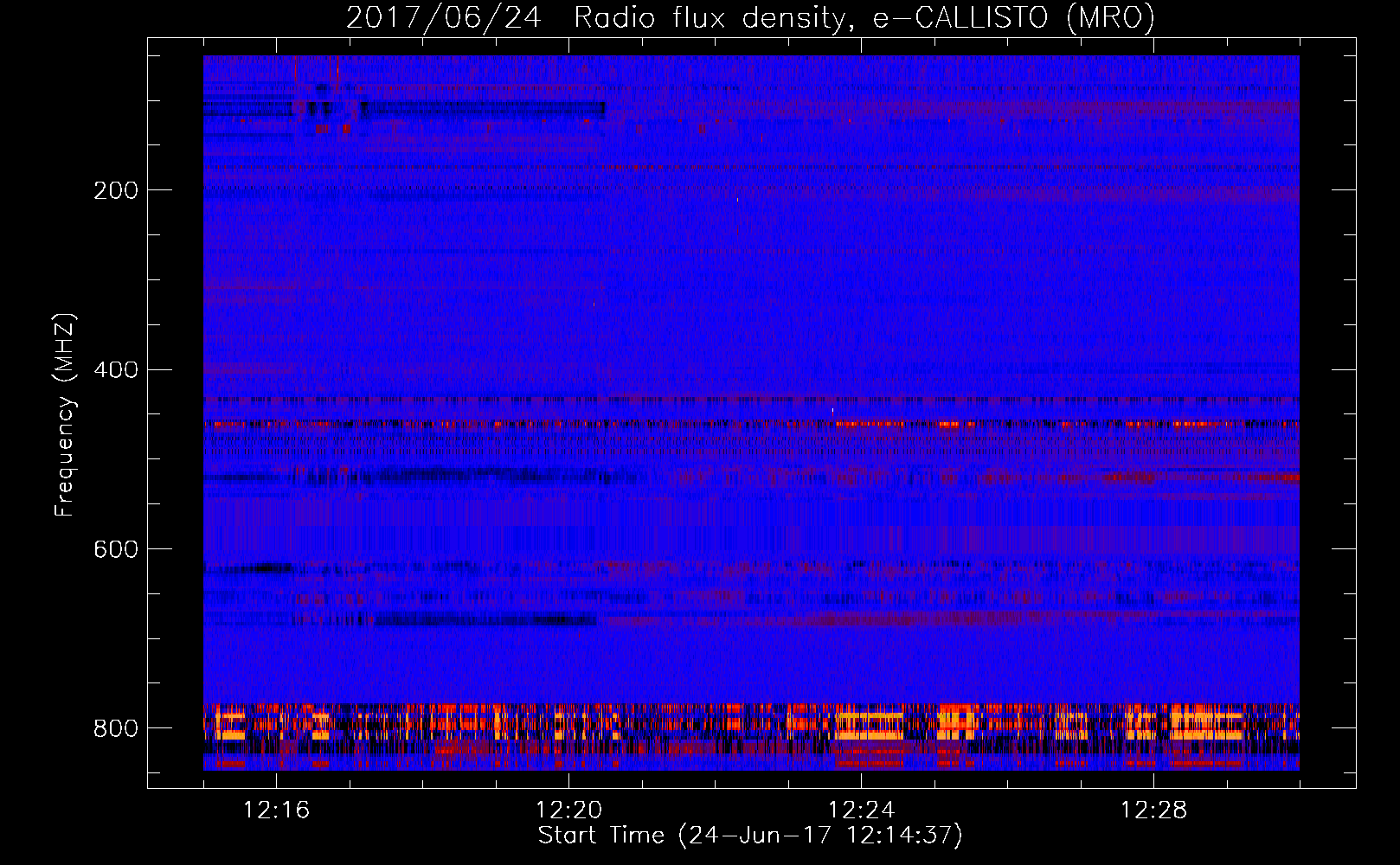1400x865 pixels.
Task: Select the 600 frequency tick label
Action: click(x=115, y=550)
